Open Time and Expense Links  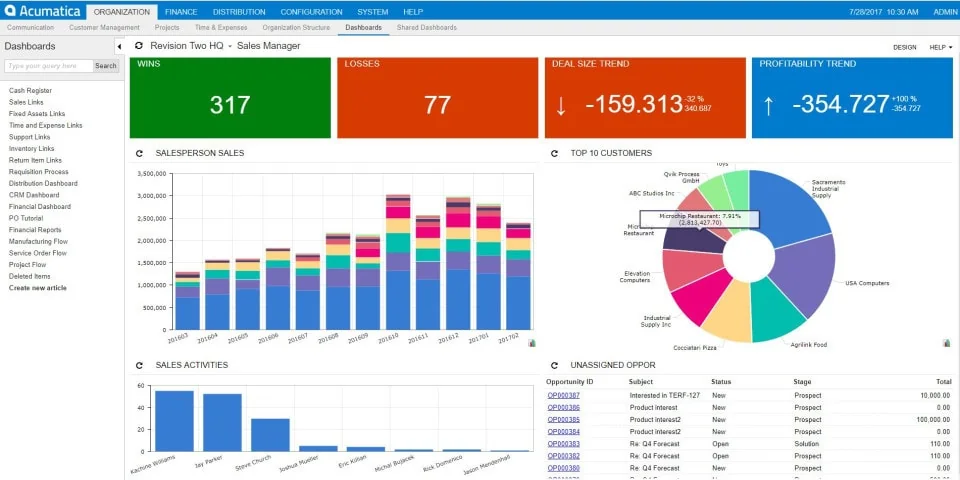click(45, 126)
